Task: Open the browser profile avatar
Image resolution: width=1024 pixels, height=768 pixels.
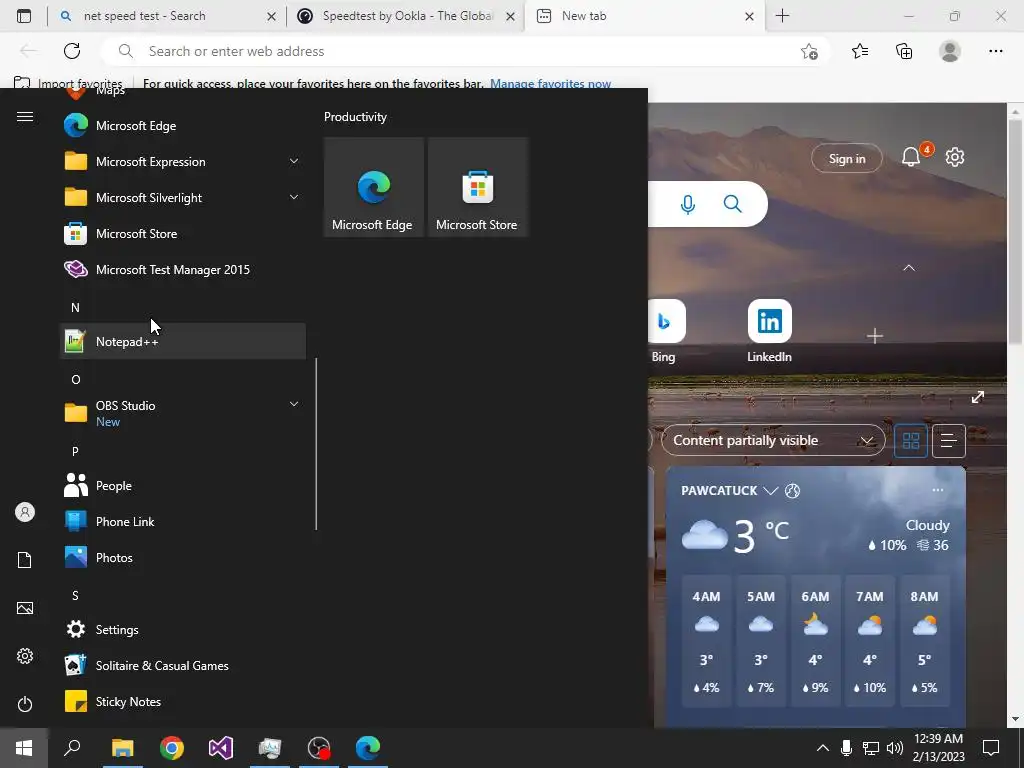Action: [950, 51]
